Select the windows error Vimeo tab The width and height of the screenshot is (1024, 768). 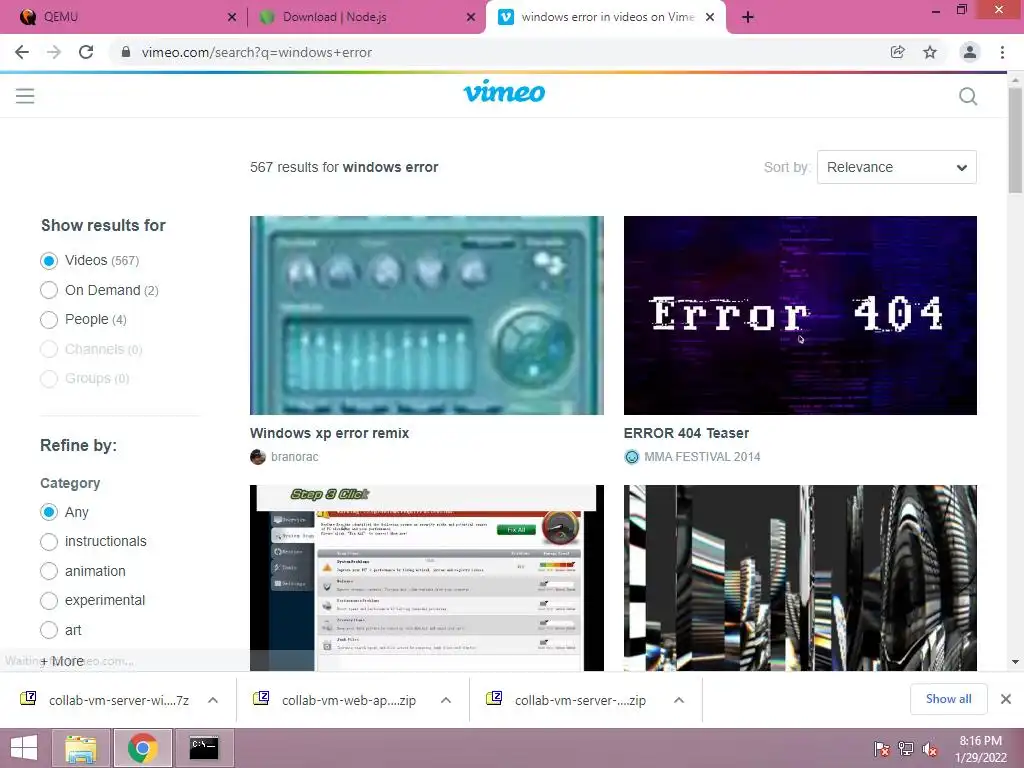pyautogui.click(x=607, y=17)
